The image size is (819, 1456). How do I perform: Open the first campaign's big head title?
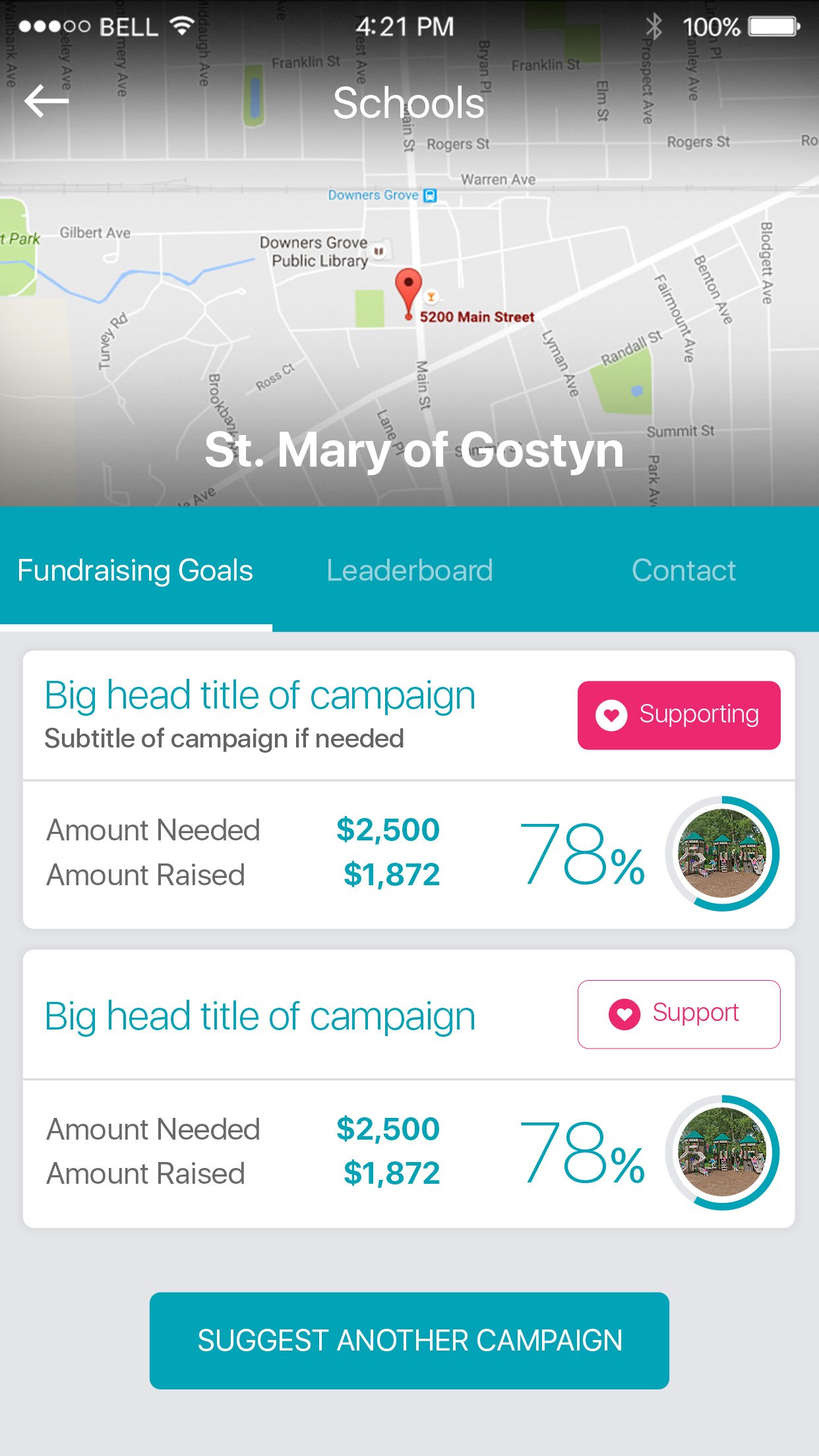pos(260,695)
